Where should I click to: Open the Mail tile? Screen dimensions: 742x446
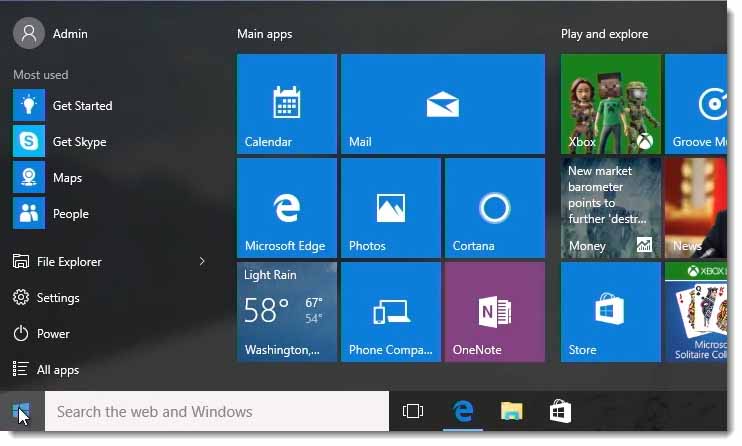click(x=443, y=104)
